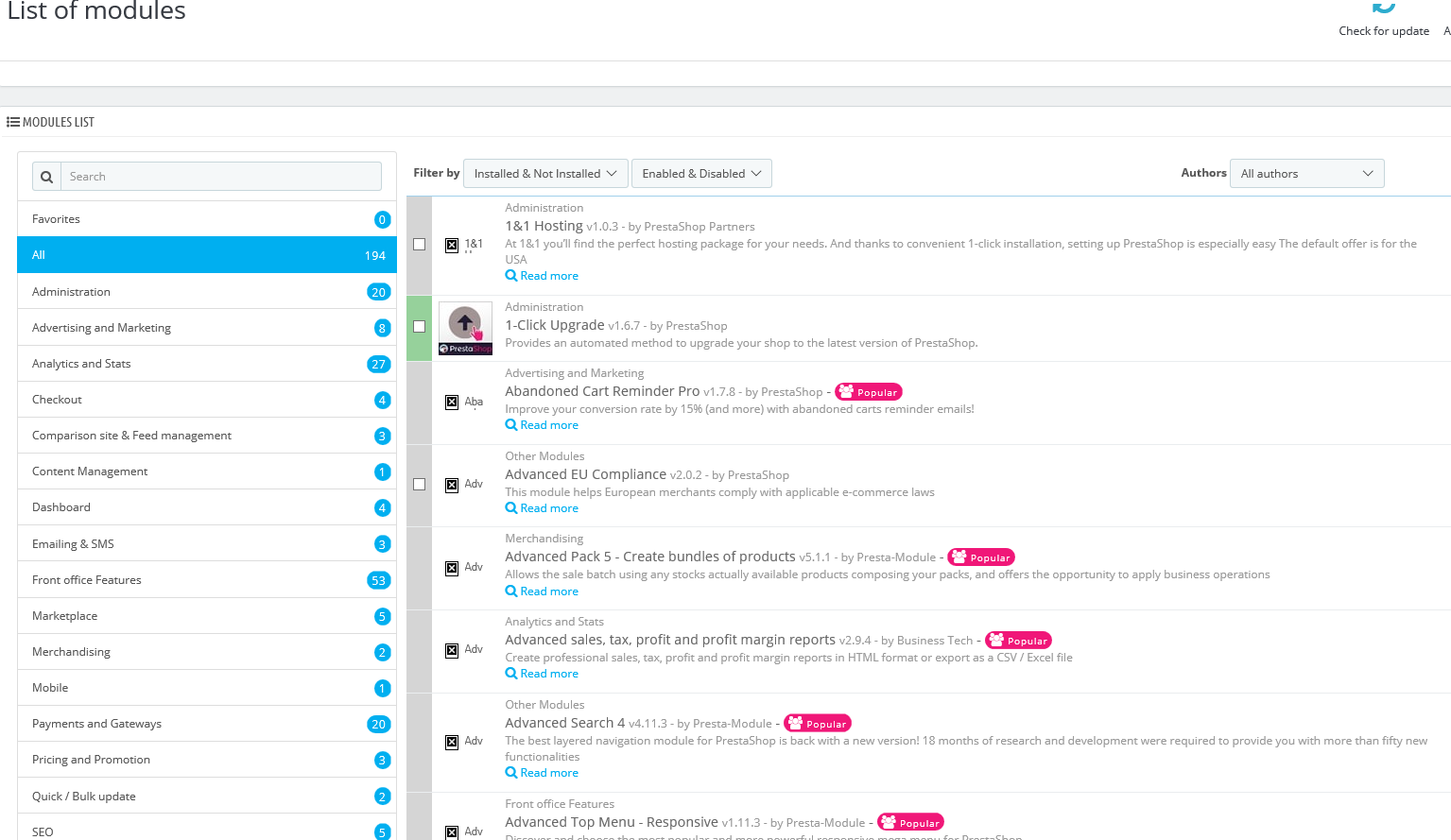This screenshot has height=840, width=1451.
Task: Open the Advanced Search 4 module title
Action: [565, 723]
